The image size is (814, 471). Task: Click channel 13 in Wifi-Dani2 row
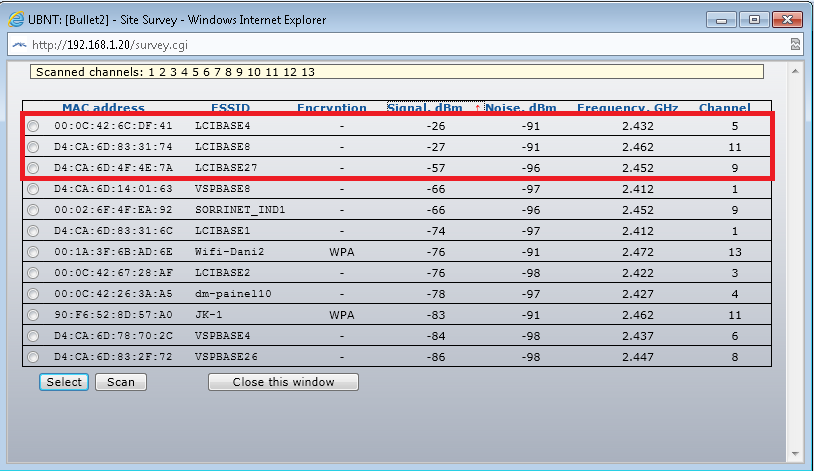(735, 252)
